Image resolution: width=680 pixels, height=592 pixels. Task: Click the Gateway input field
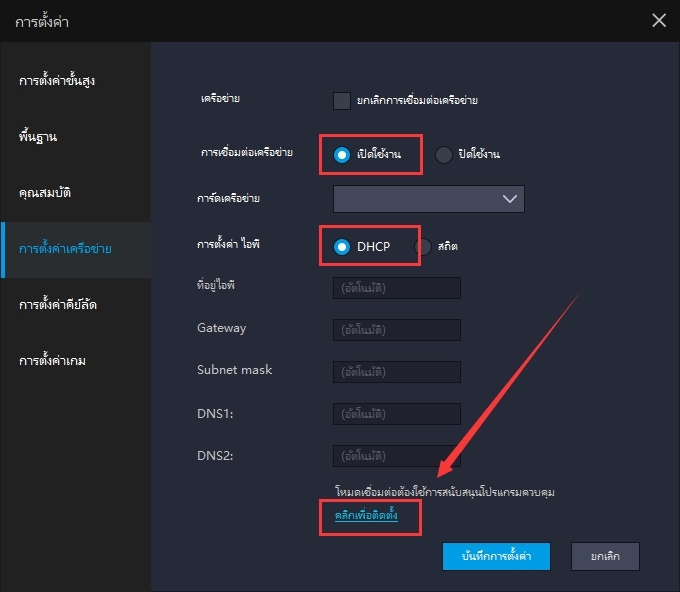397,330
